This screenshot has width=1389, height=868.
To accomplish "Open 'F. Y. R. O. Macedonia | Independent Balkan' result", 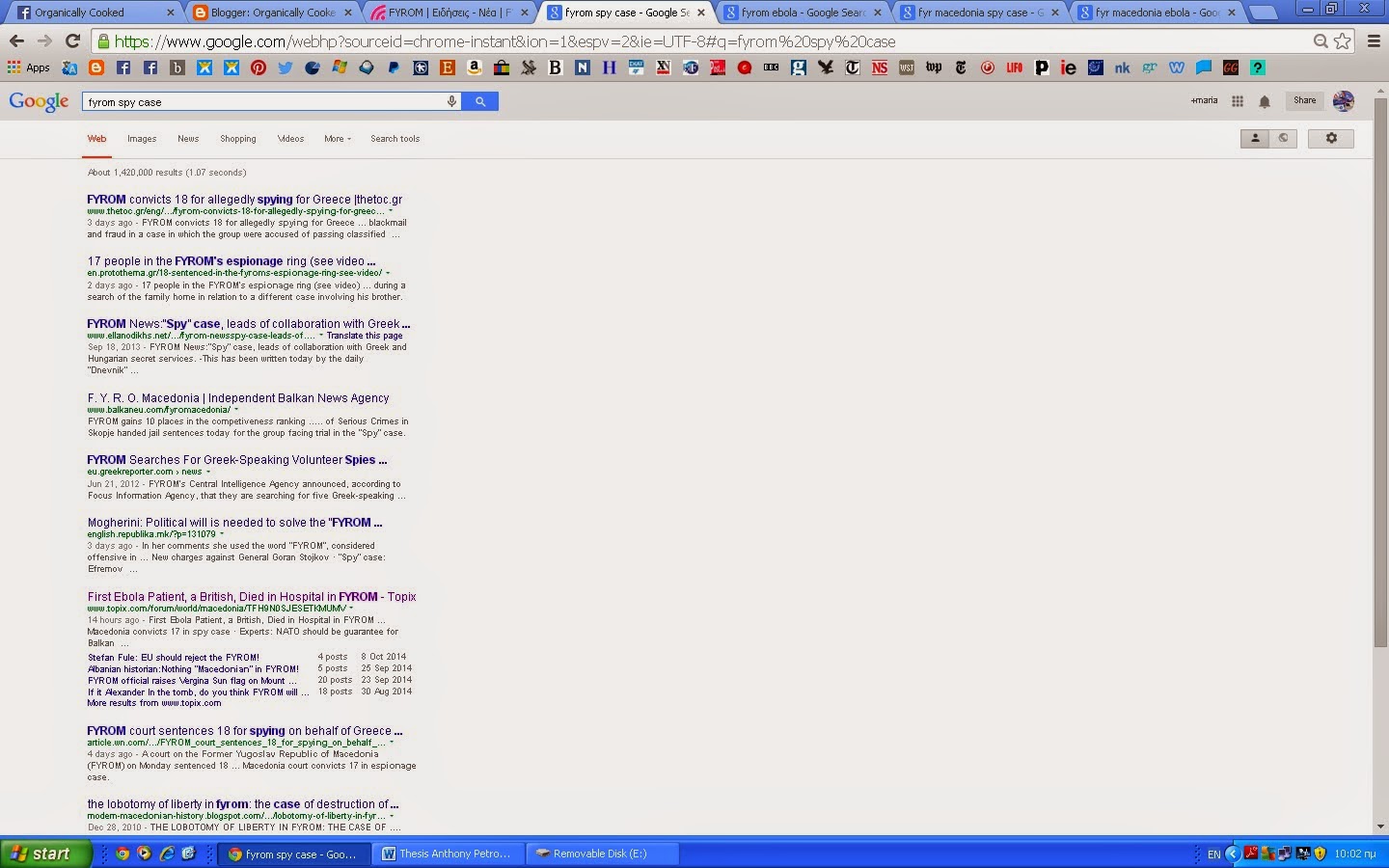I will [x=238, y=398].
